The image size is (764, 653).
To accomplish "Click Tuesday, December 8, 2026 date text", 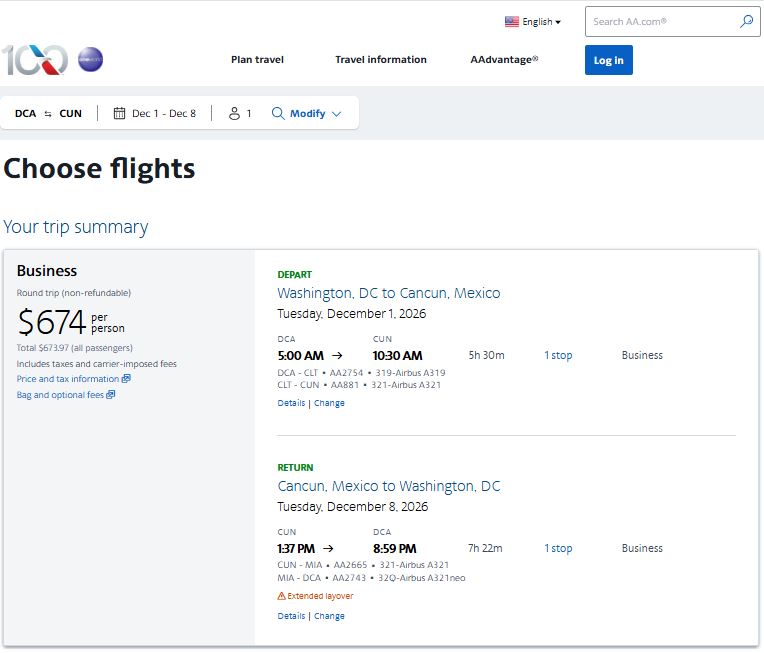I will click(x=353, y=507).
